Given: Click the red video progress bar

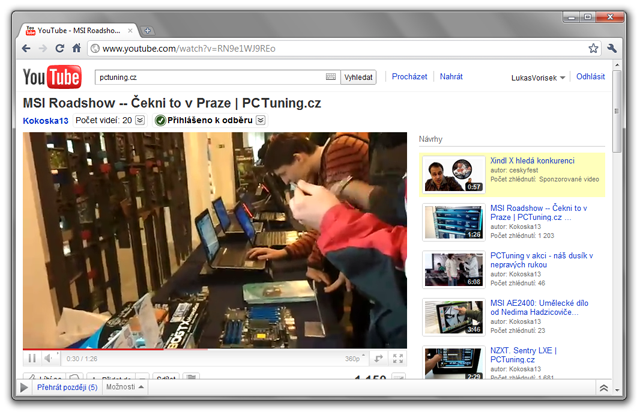Looking at the screenshot, I should click(93, 349).
